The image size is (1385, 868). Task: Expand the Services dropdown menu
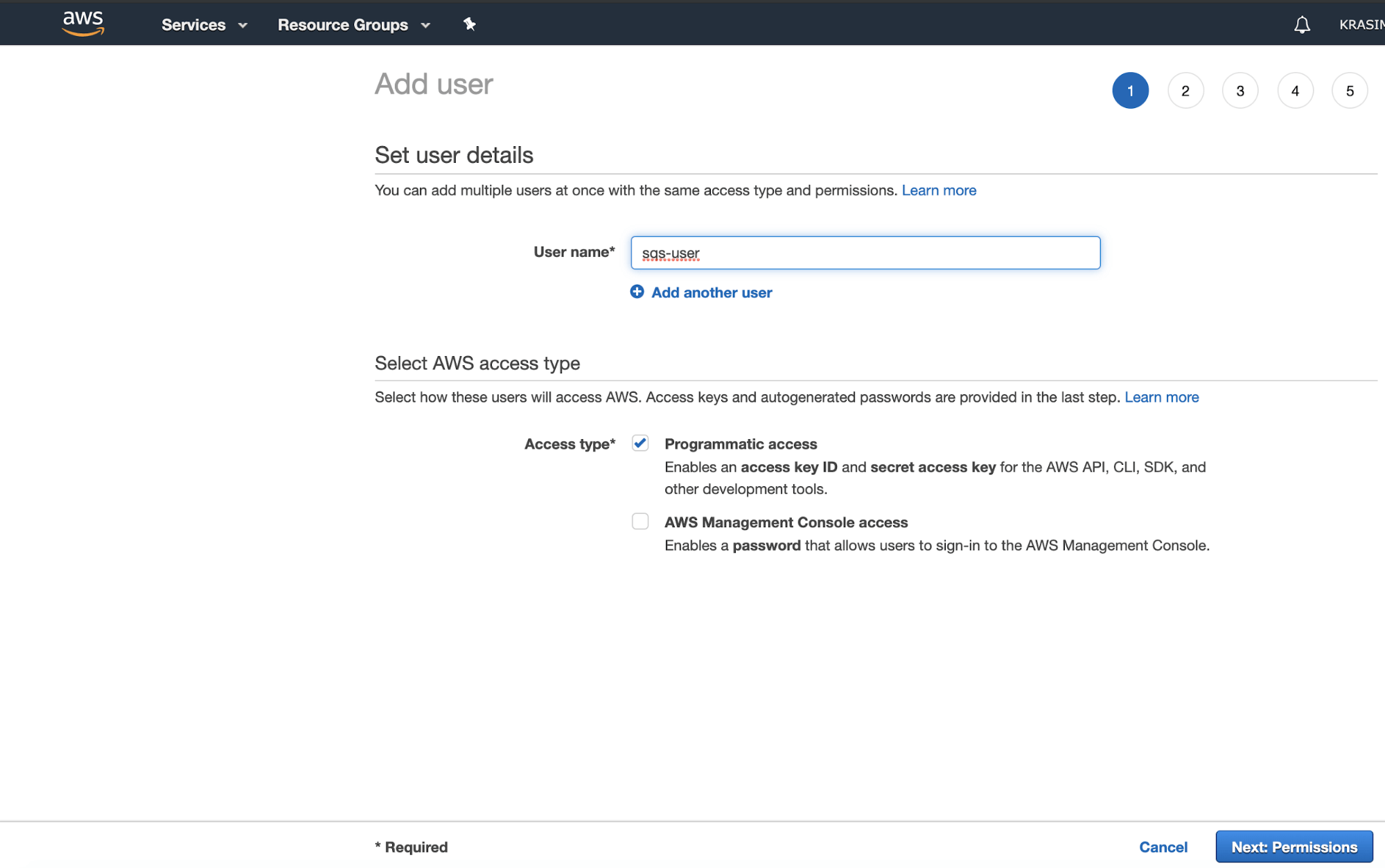204,25
